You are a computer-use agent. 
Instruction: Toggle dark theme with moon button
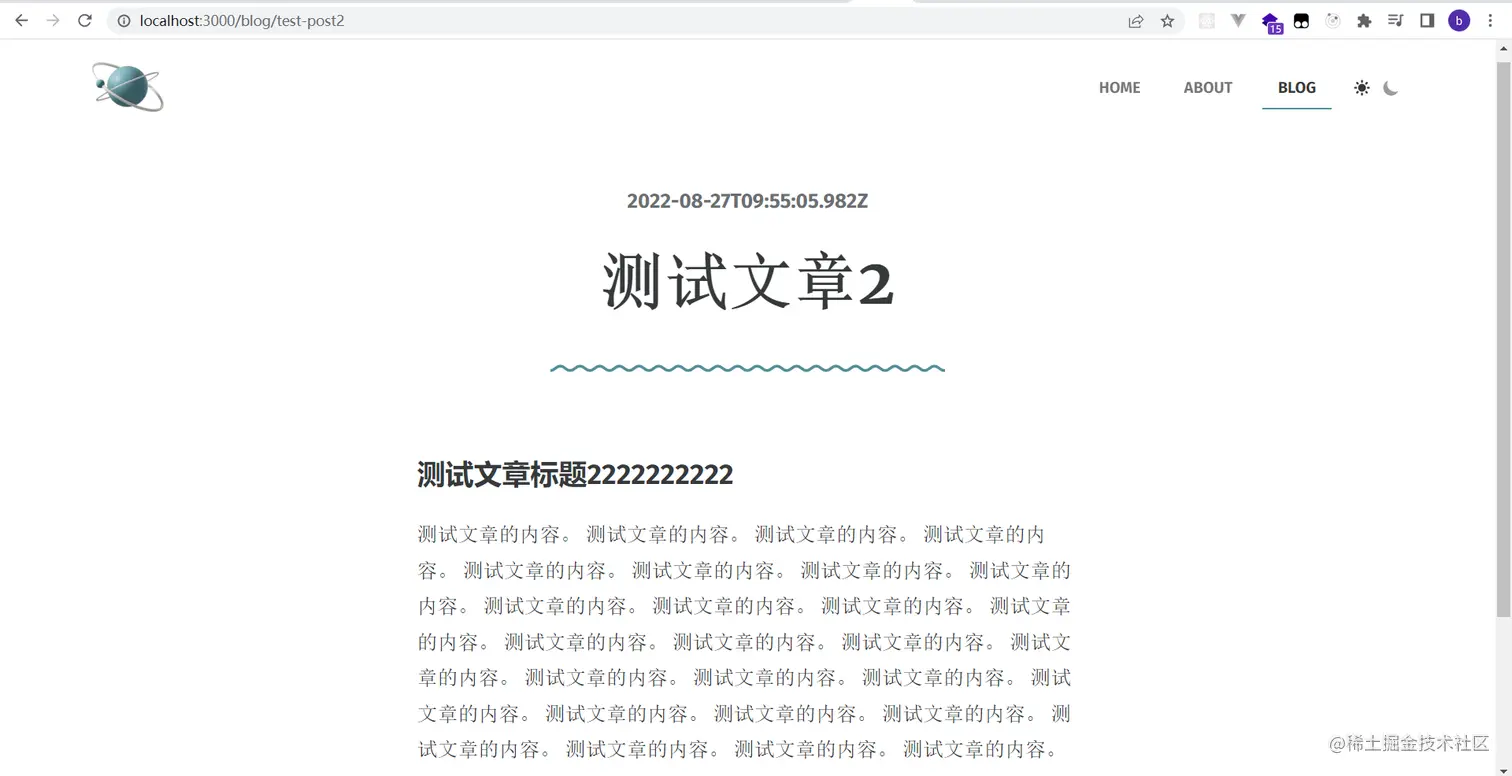point(1391,88)
